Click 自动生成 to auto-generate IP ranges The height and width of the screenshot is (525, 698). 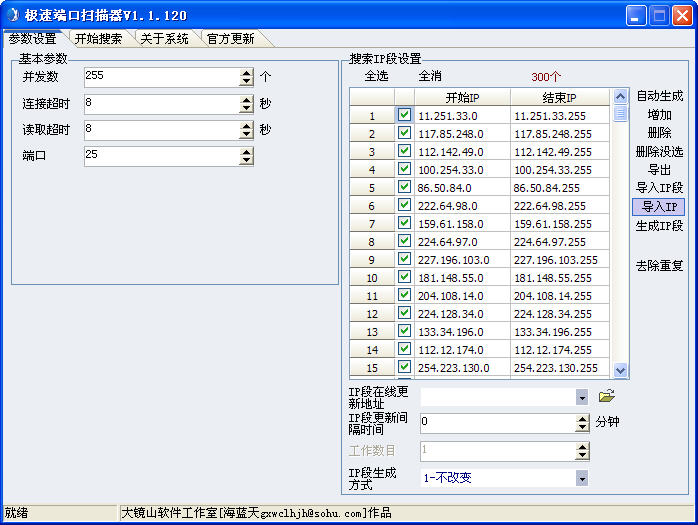click(659, 96)
